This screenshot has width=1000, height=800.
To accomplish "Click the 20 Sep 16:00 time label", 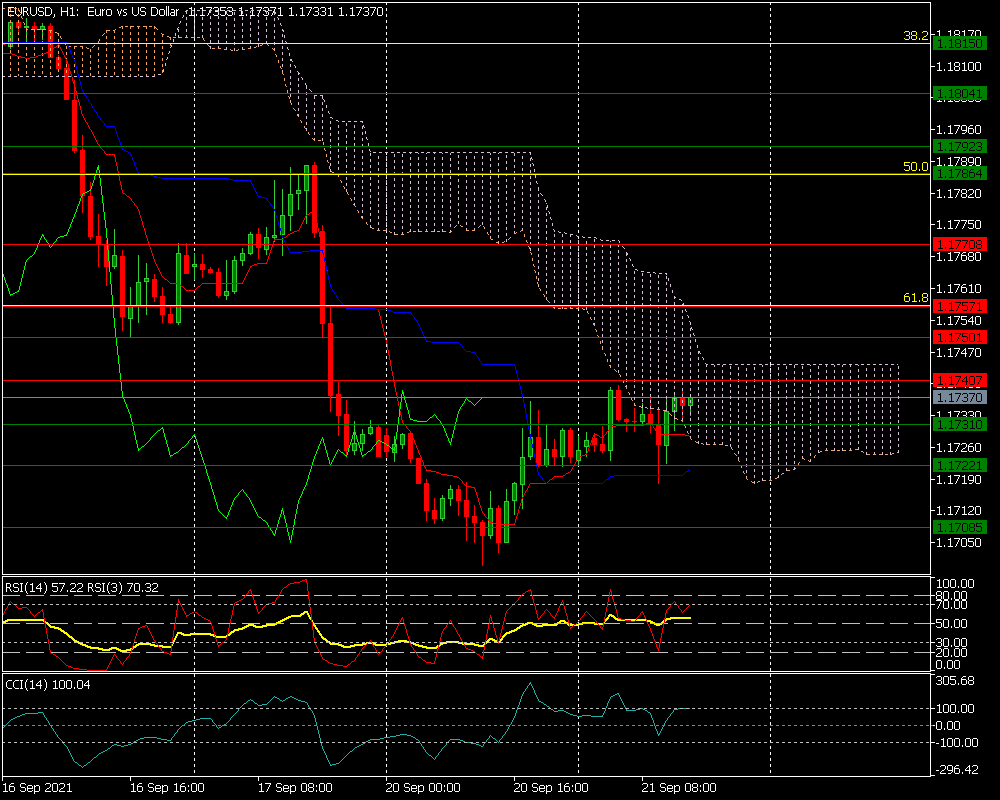I will tap(552, 787).
